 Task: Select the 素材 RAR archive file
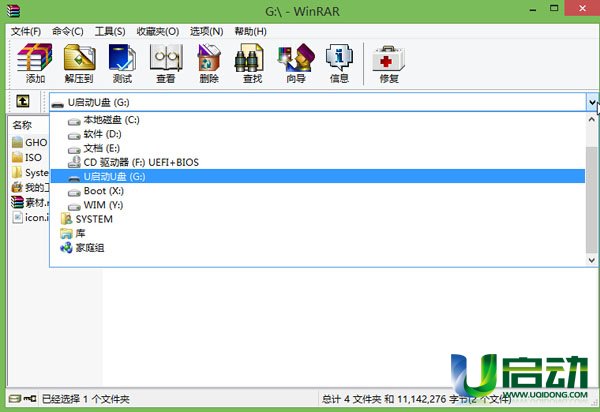coord(31,202)
